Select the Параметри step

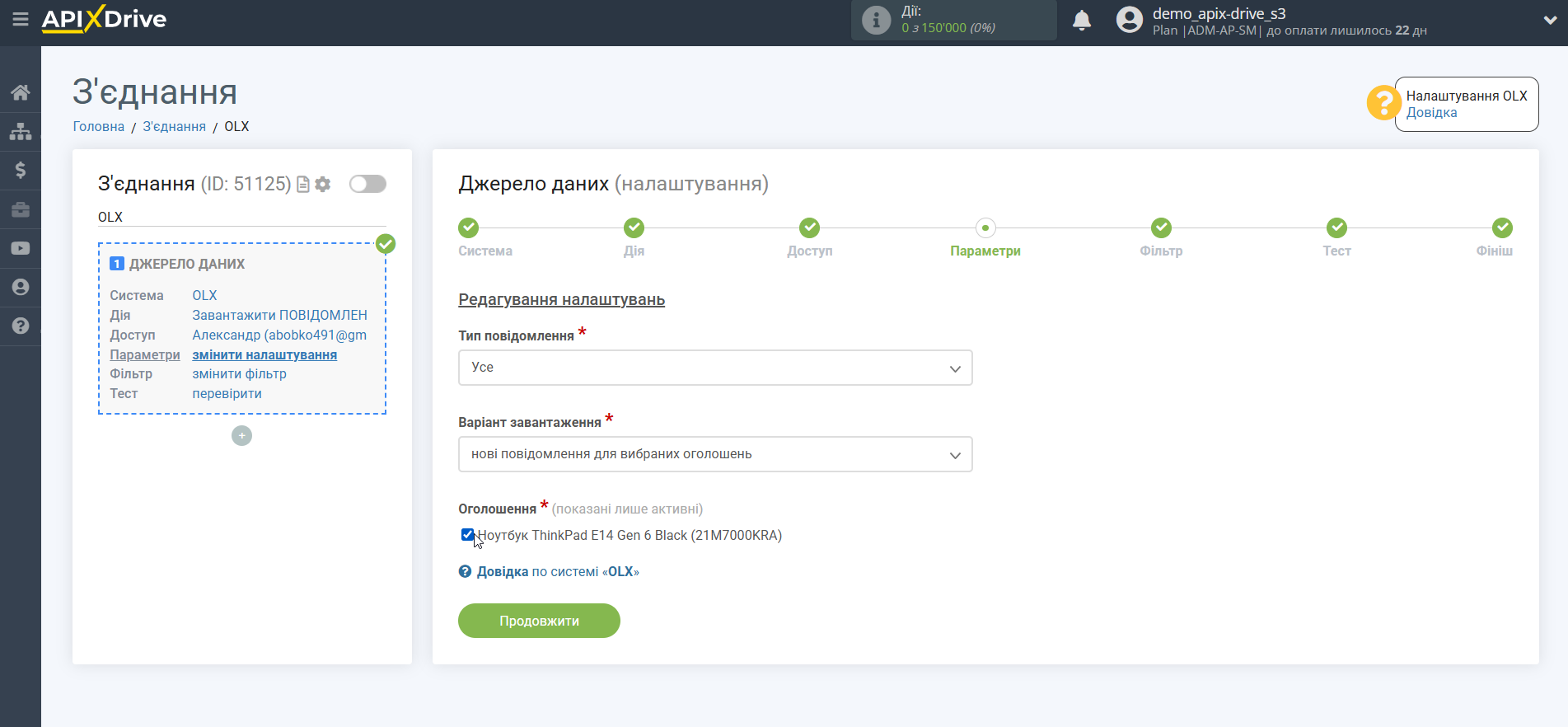(985, 227)
